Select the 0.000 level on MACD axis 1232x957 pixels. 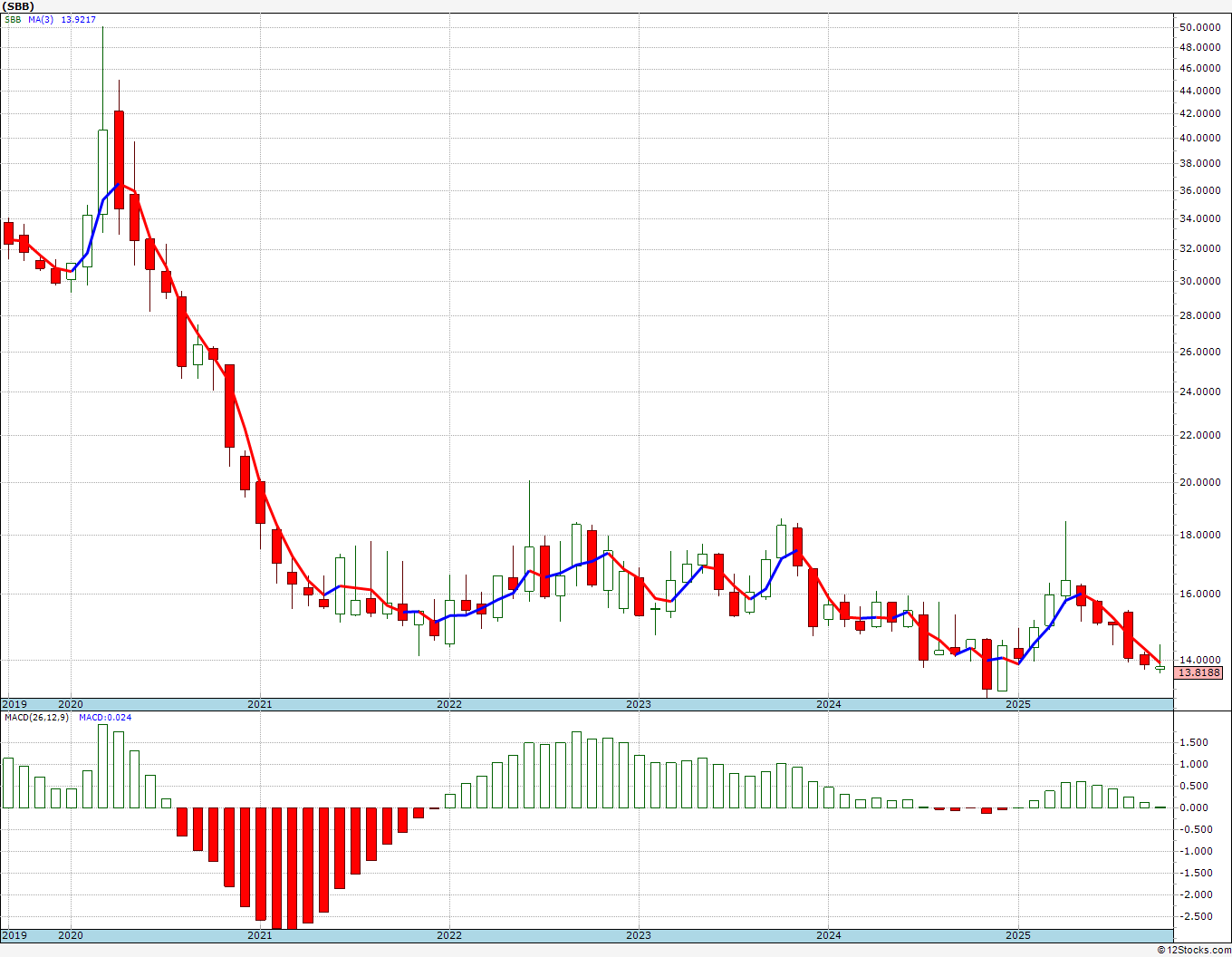pyautogui.click(x=1194, y=807)
